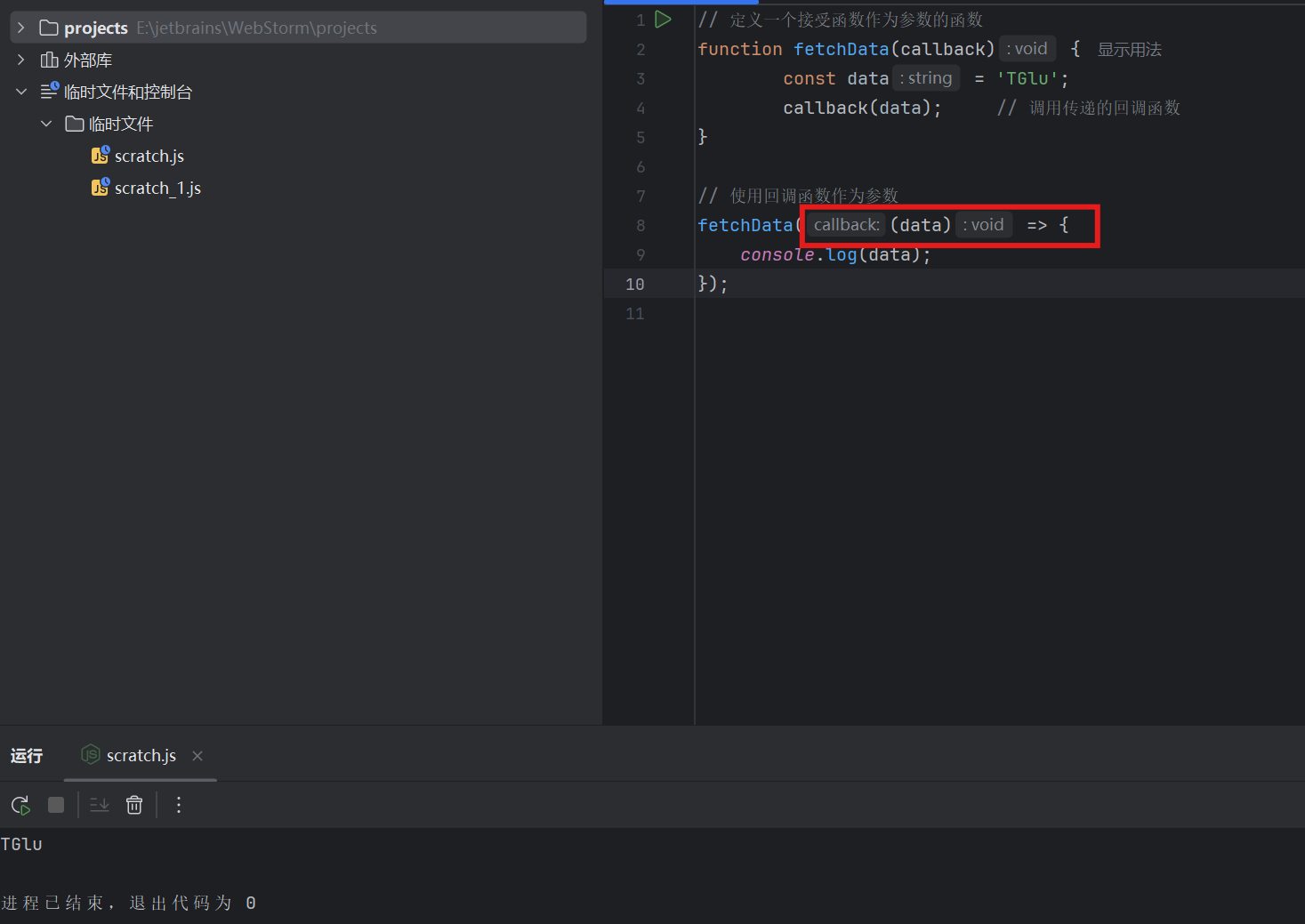Screen dimensions: 1305x924
Task: Click the fetchData function name on line 2
Action: point(841,49)
